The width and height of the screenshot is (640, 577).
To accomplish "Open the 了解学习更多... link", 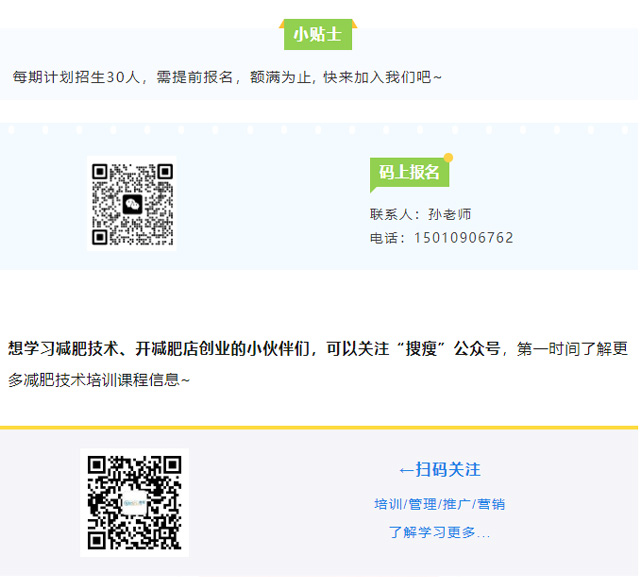I will 439,532.
